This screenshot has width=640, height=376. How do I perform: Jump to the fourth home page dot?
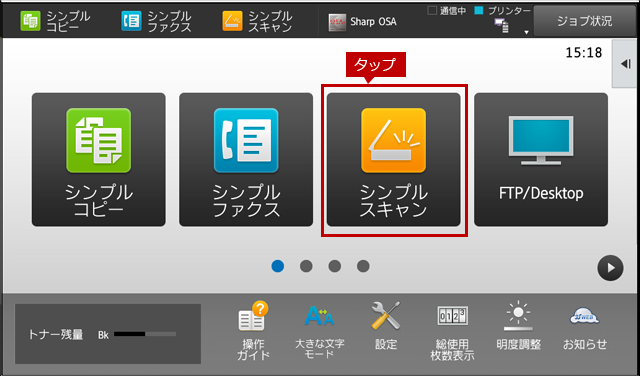pos(363,266)
